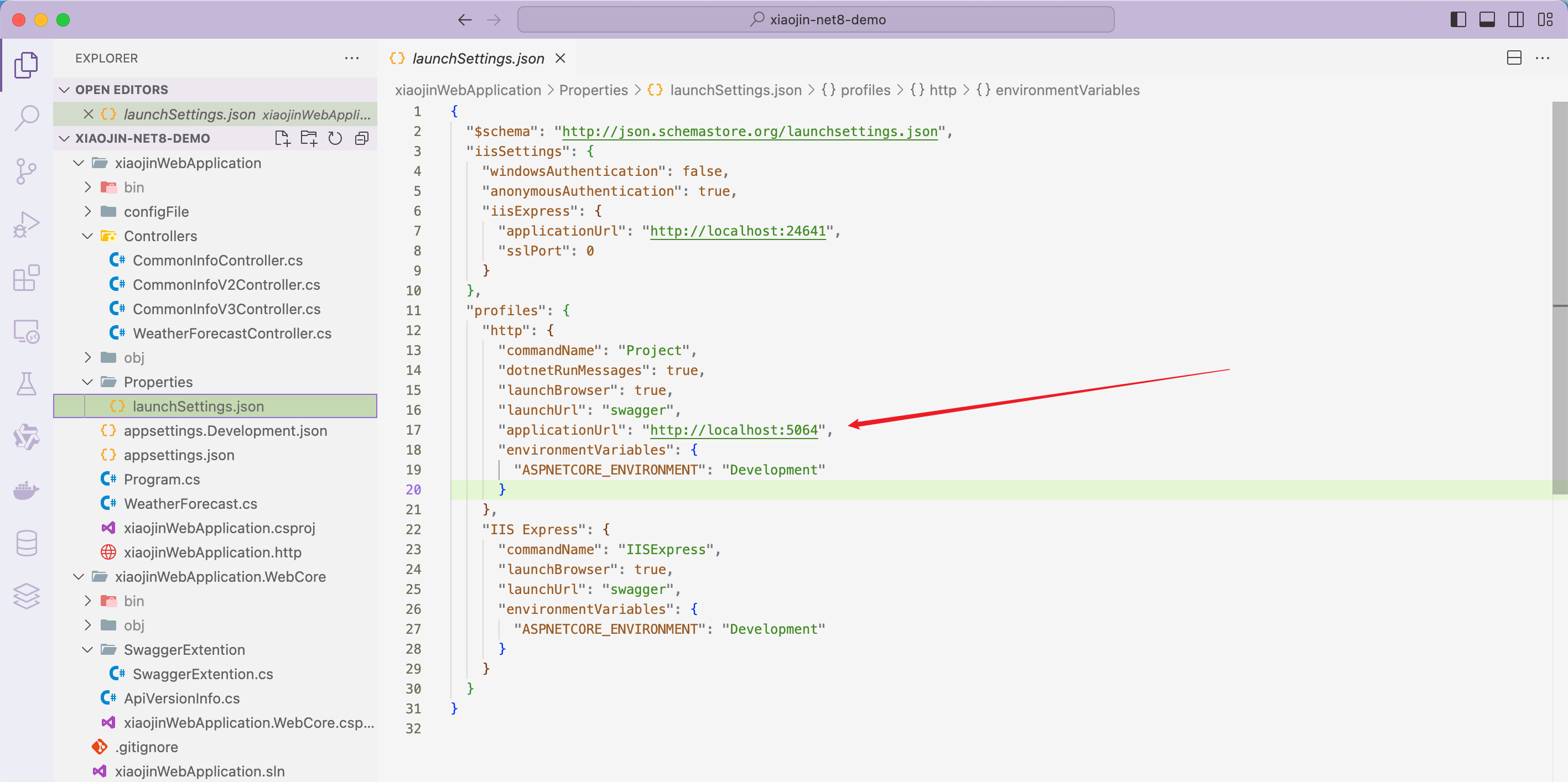The height and width of the screenshot is (782, 1568).
Task: Expand the configFile folder
Action: tap(156, 212)
